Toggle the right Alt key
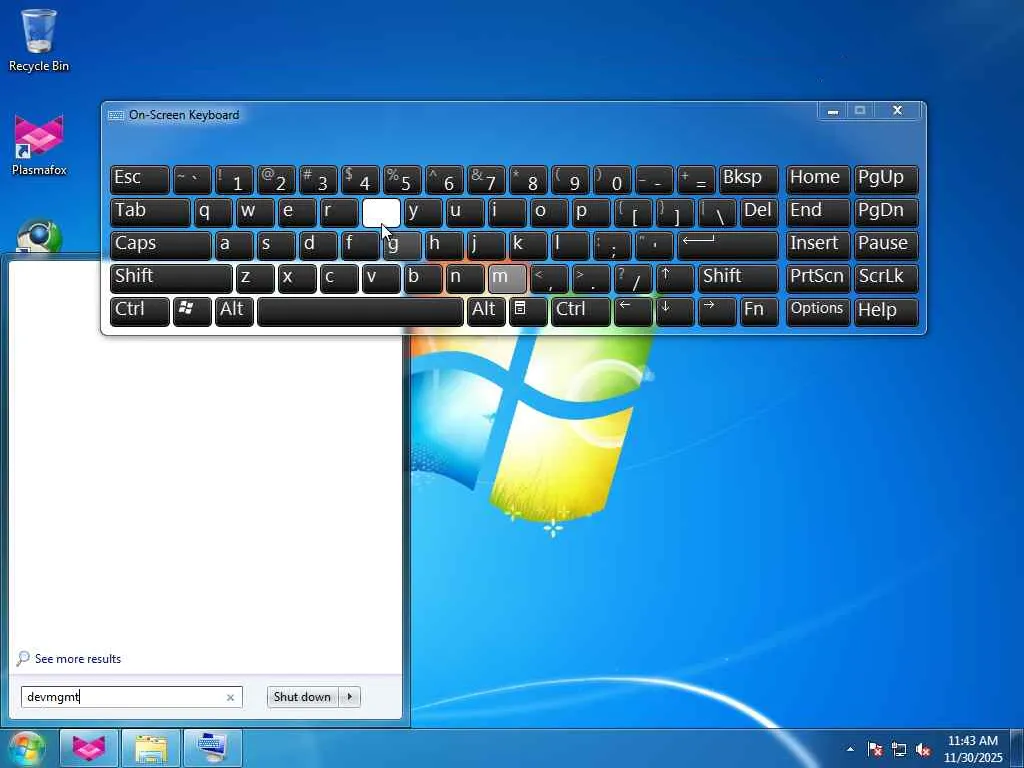The height and width of the screenshot is (768, 1024). (486, 311)
